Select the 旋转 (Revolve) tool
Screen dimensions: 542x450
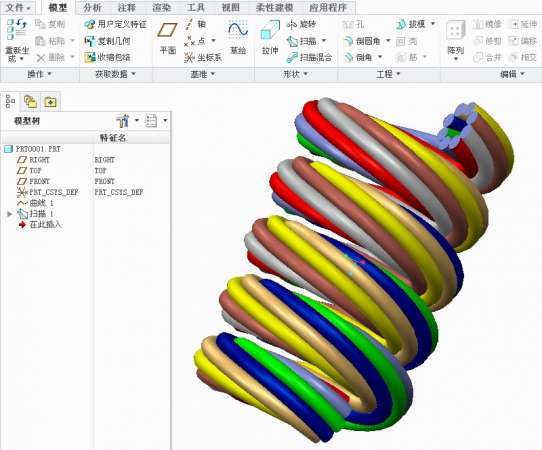tap(301, 24)
